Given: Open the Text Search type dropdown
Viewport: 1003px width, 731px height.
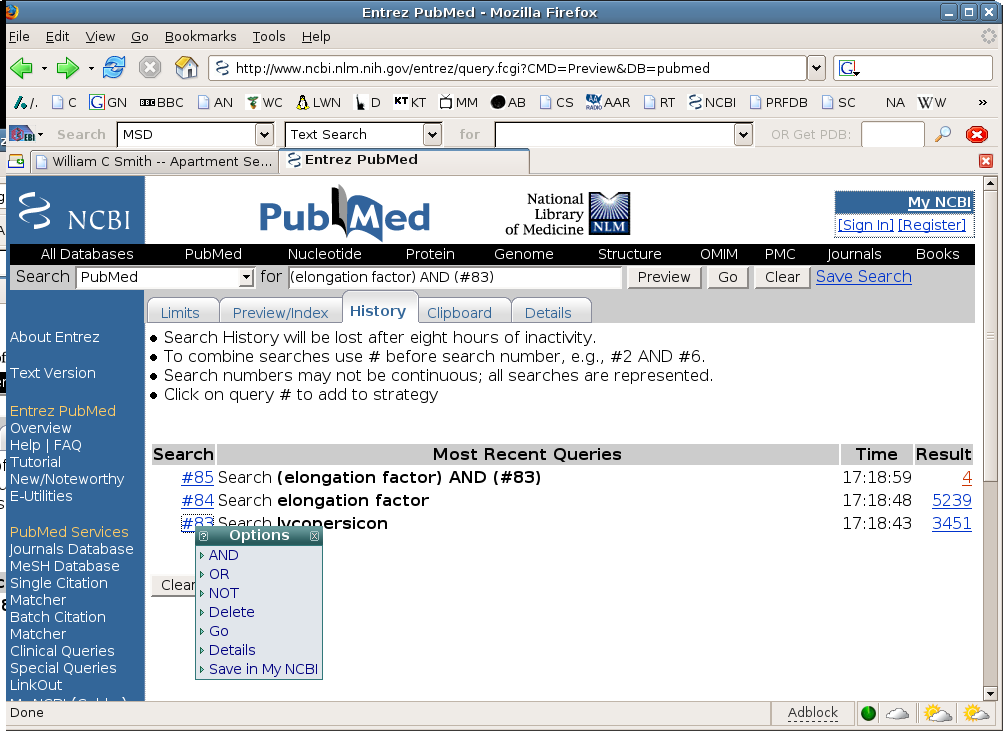Looking at the screenshot, I should tap(432, 134).
